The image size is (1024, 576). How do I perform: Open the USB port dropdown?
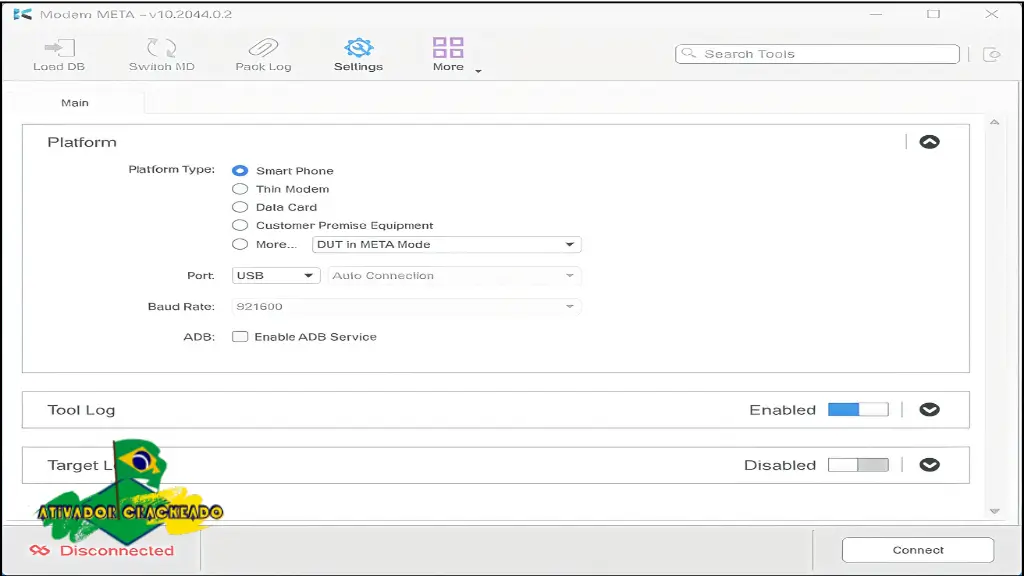click(x=276, y=276)
